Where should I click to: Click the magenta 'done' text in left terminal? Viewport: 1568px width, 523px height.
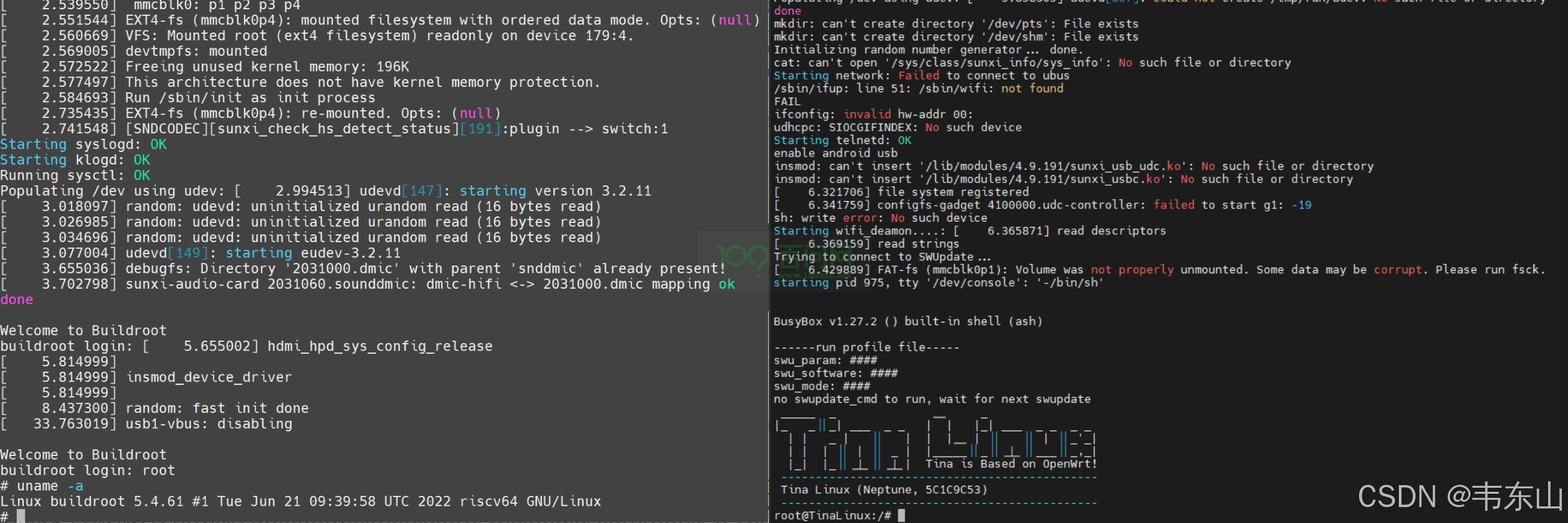(x=17, y=299)
